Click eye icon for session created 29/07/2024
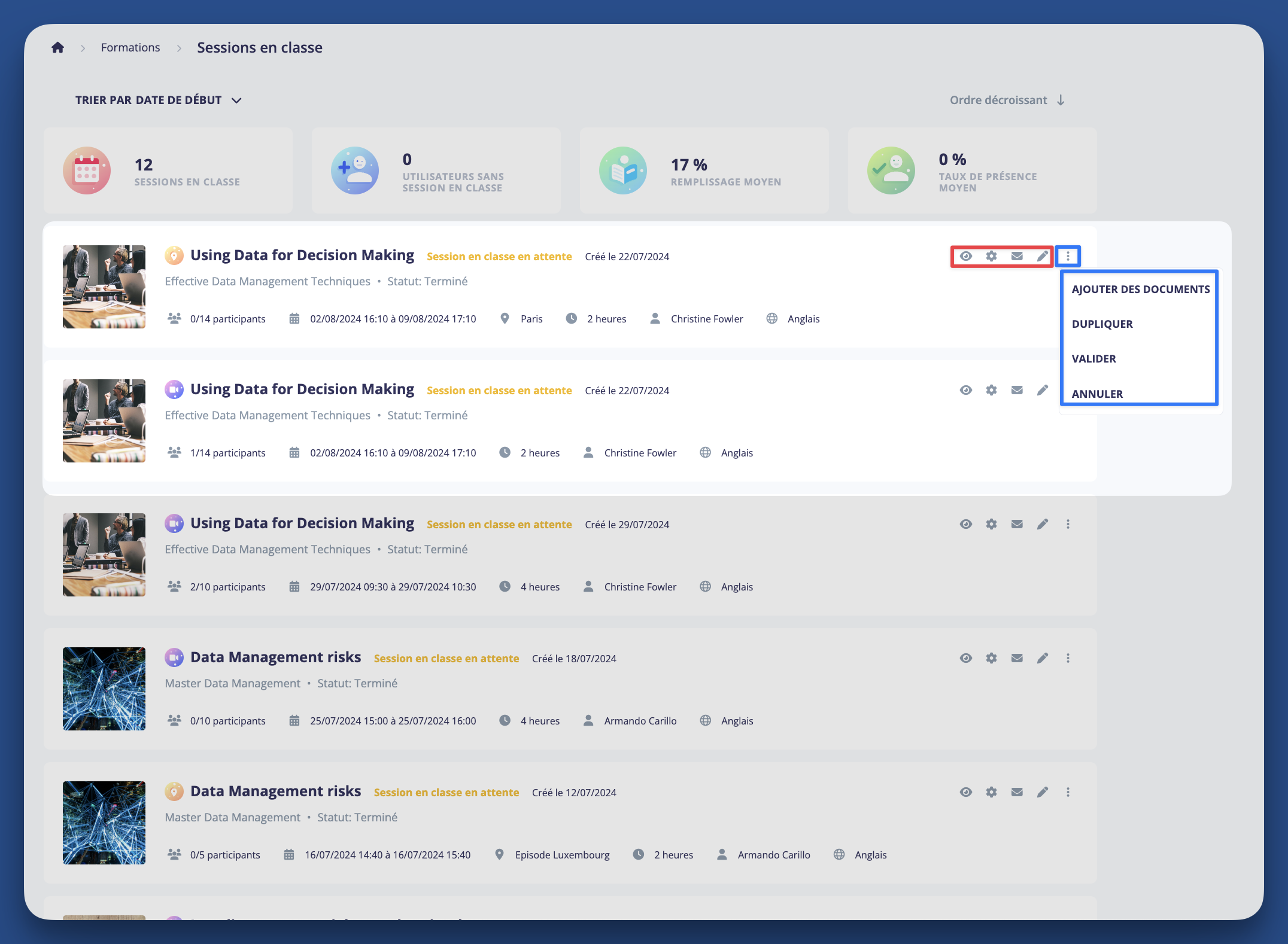 tap(965, 524)
